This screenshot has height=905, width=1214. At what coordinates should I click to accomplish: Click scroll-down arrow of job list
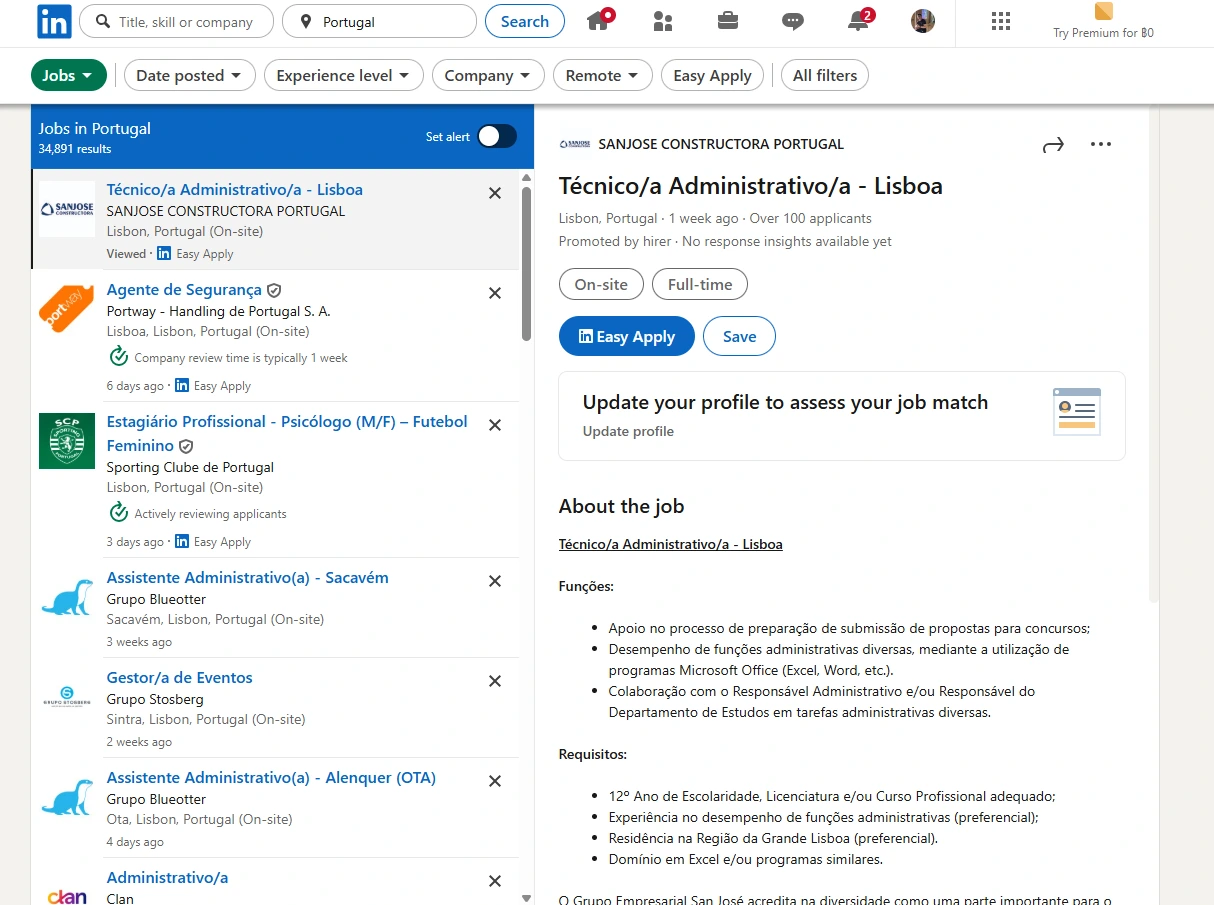pyautogui.click(x=527, y=897)
